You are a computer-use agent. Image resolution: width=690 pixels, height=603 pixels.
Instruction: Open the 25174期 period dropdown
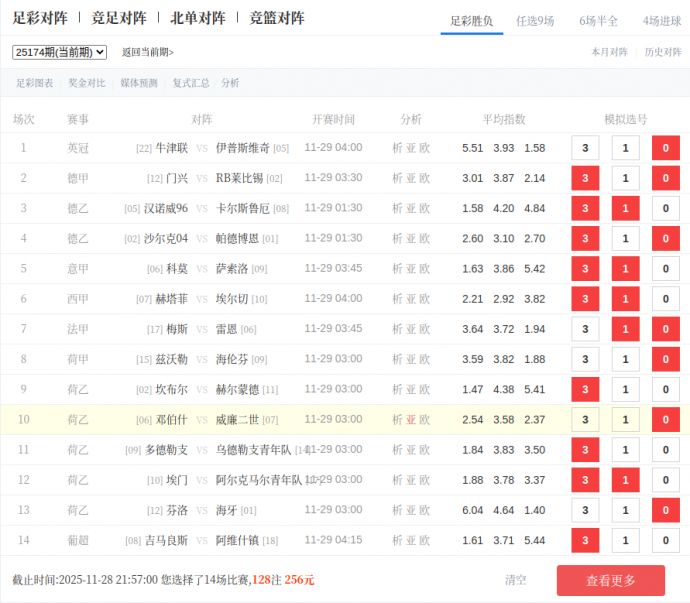60,52
